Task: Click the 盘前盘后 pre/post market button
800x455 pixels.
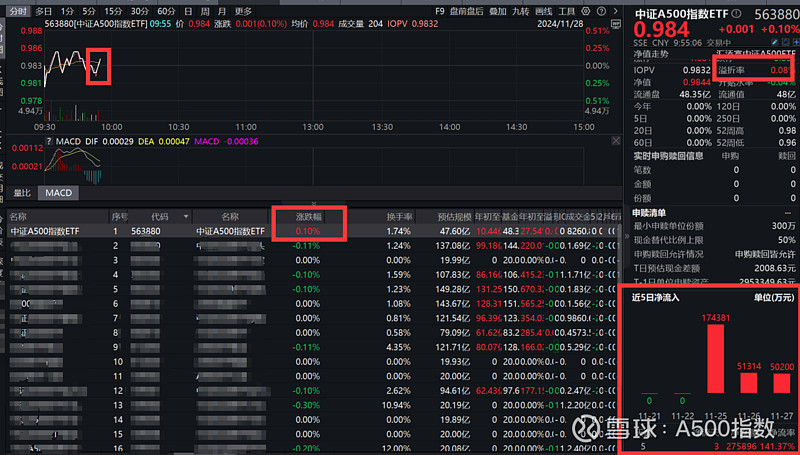Action: (x=468, y=11)
